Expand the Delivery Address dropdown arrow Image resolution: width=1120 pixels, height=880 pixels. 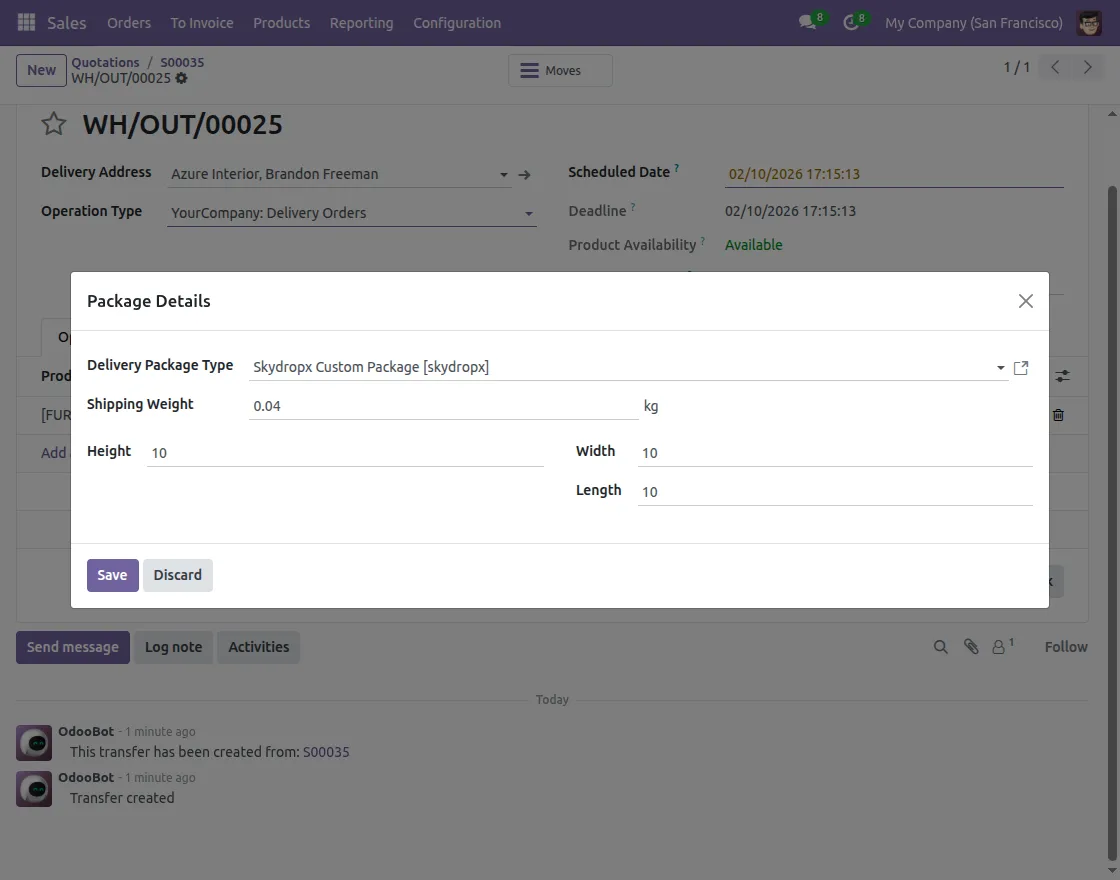[503, 175]
